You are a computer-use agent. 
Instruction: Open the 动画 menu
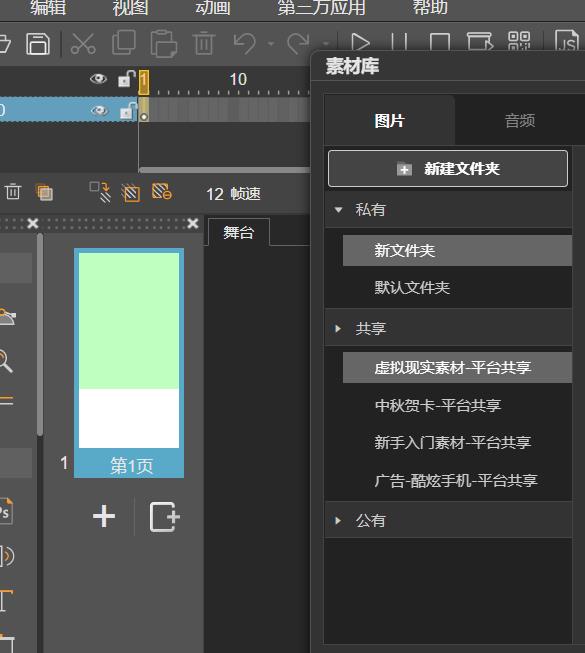pos(213,7)
